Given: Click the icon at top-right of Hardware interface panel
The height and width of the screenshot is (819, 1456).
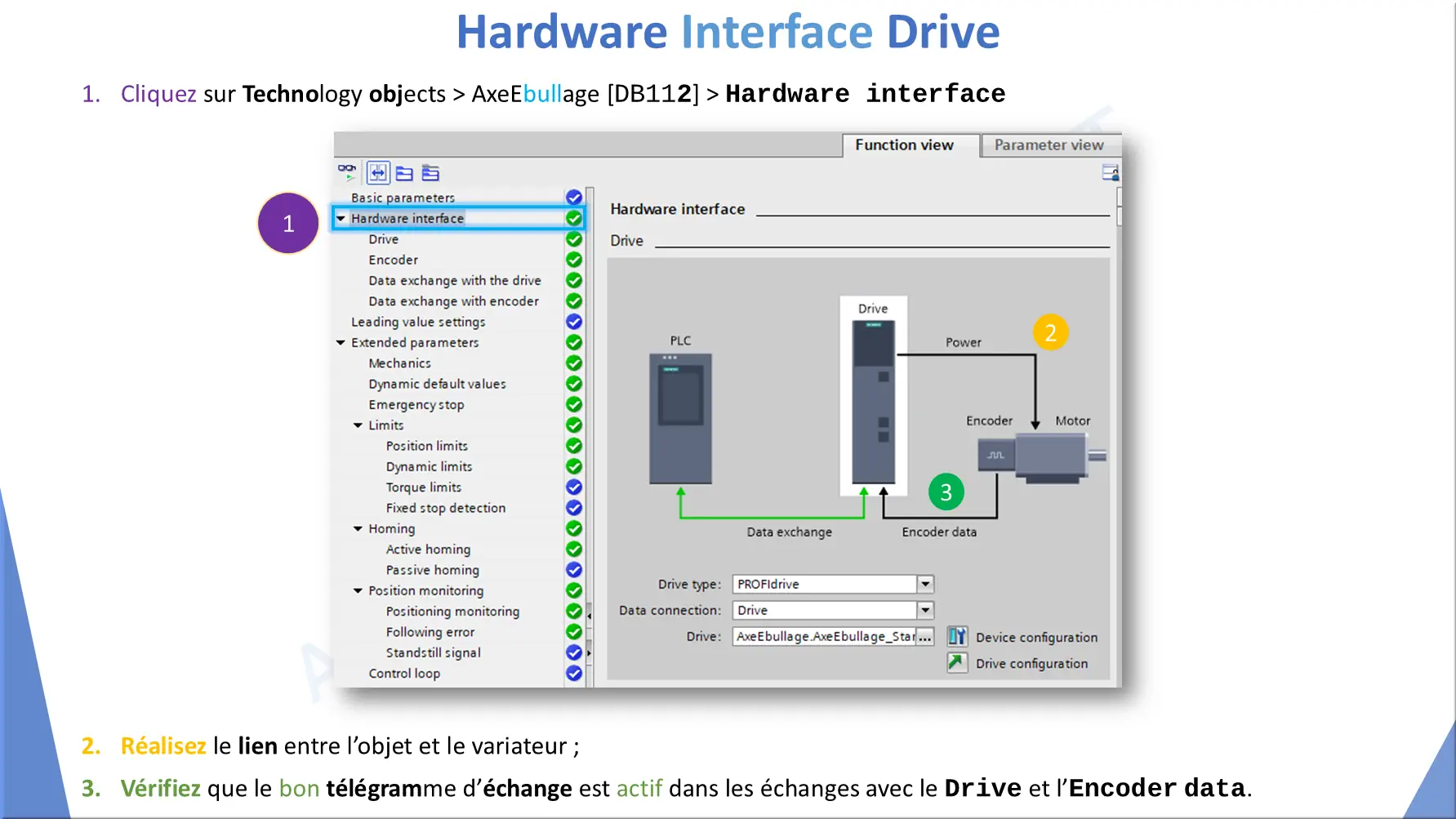Looking at the screenshot, I should [1110, 172].
